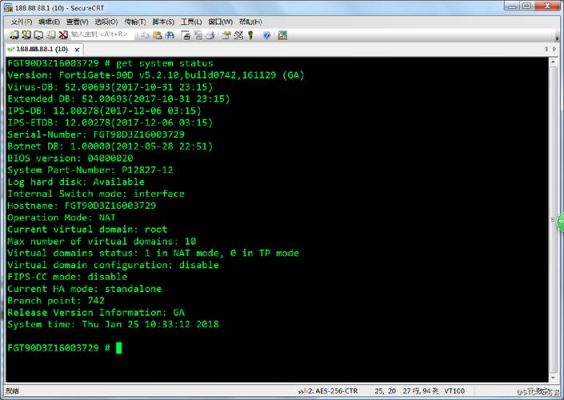
Task: Click the key-shaped public key icon
Action: coord(251,35)
